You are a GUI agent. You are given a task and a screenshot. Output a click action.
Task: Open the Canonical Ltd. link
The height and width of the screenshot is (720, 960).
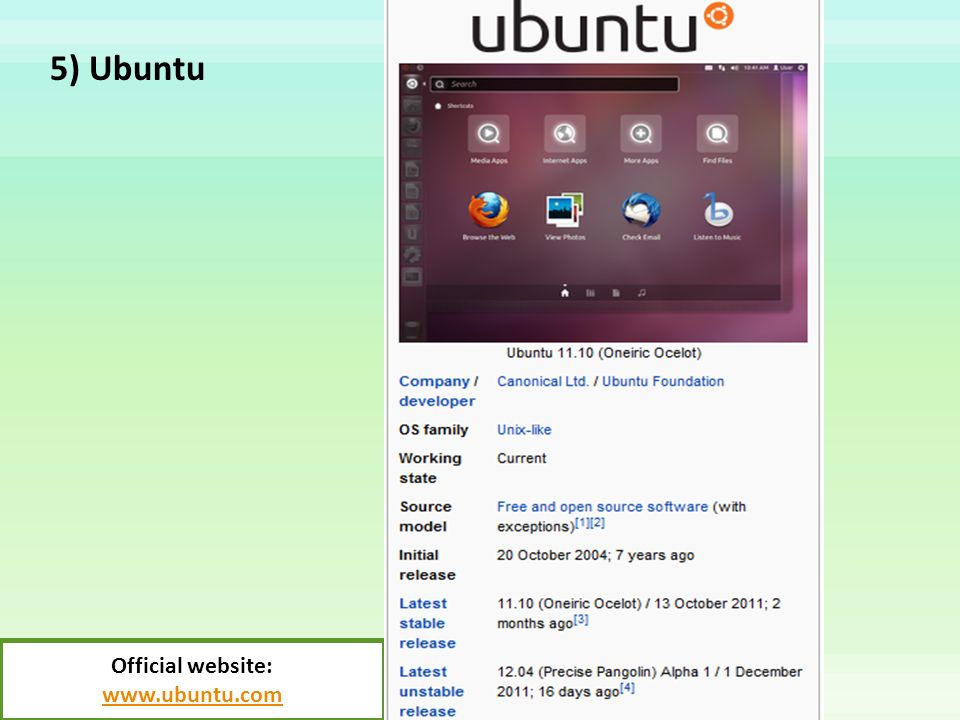tap(542, 381)
